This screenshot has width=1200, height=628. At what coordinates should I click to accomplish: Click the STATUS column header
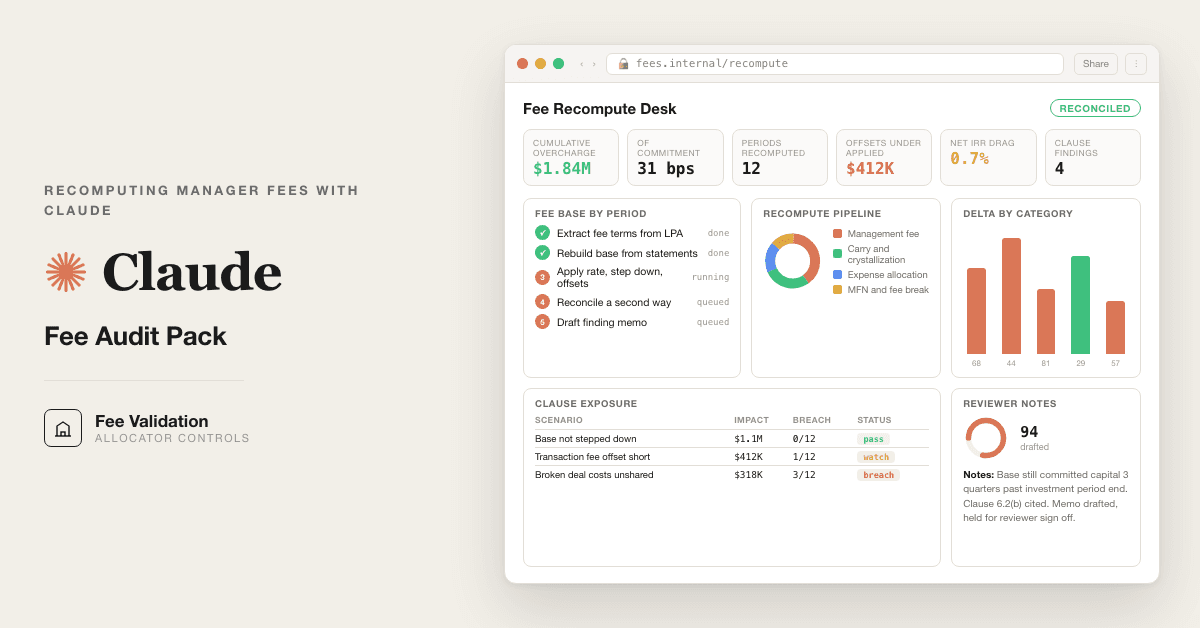click(x=874, y=420)
